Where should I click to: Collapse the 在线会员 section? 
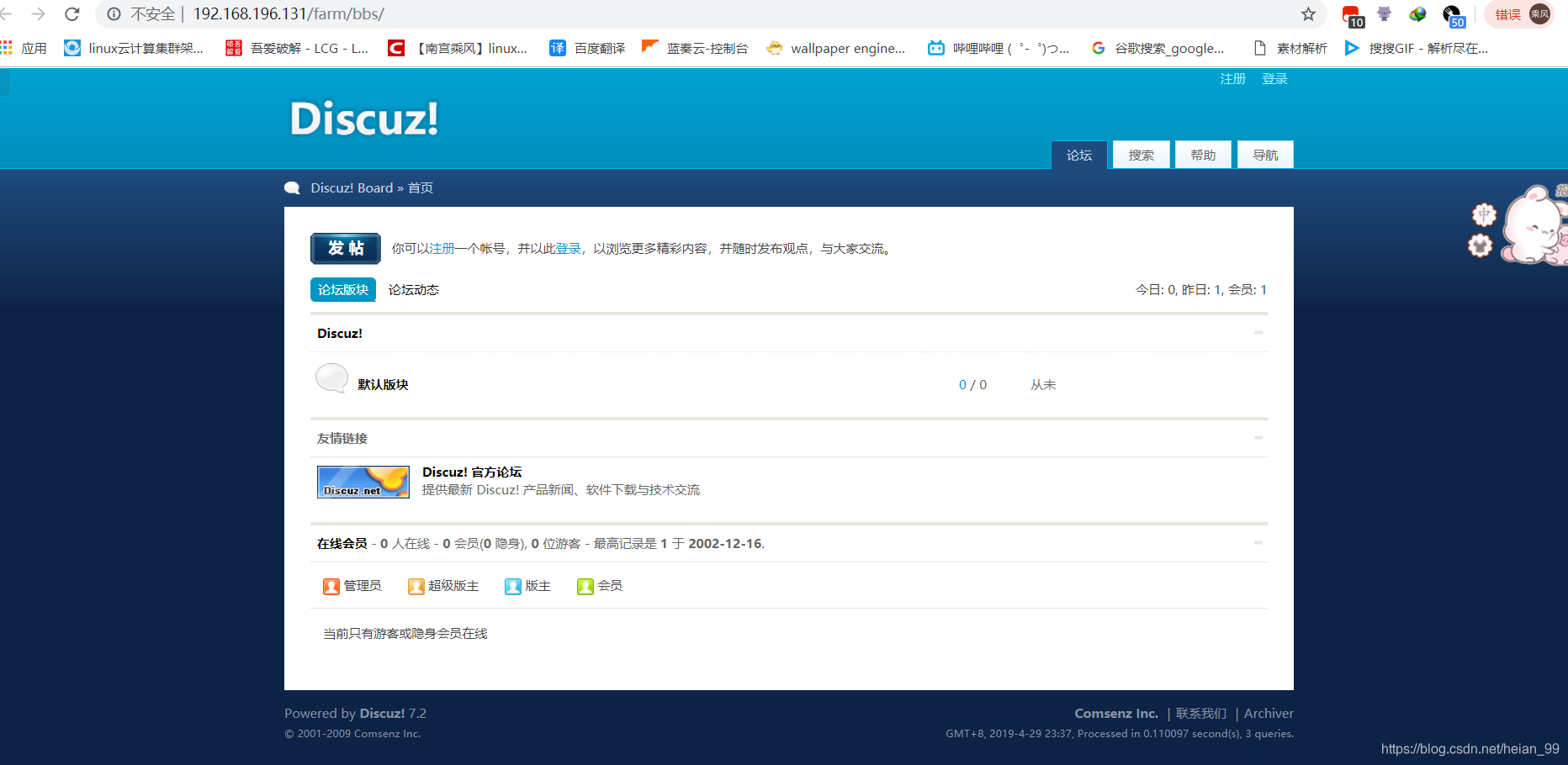click(x=1258, y=543)
